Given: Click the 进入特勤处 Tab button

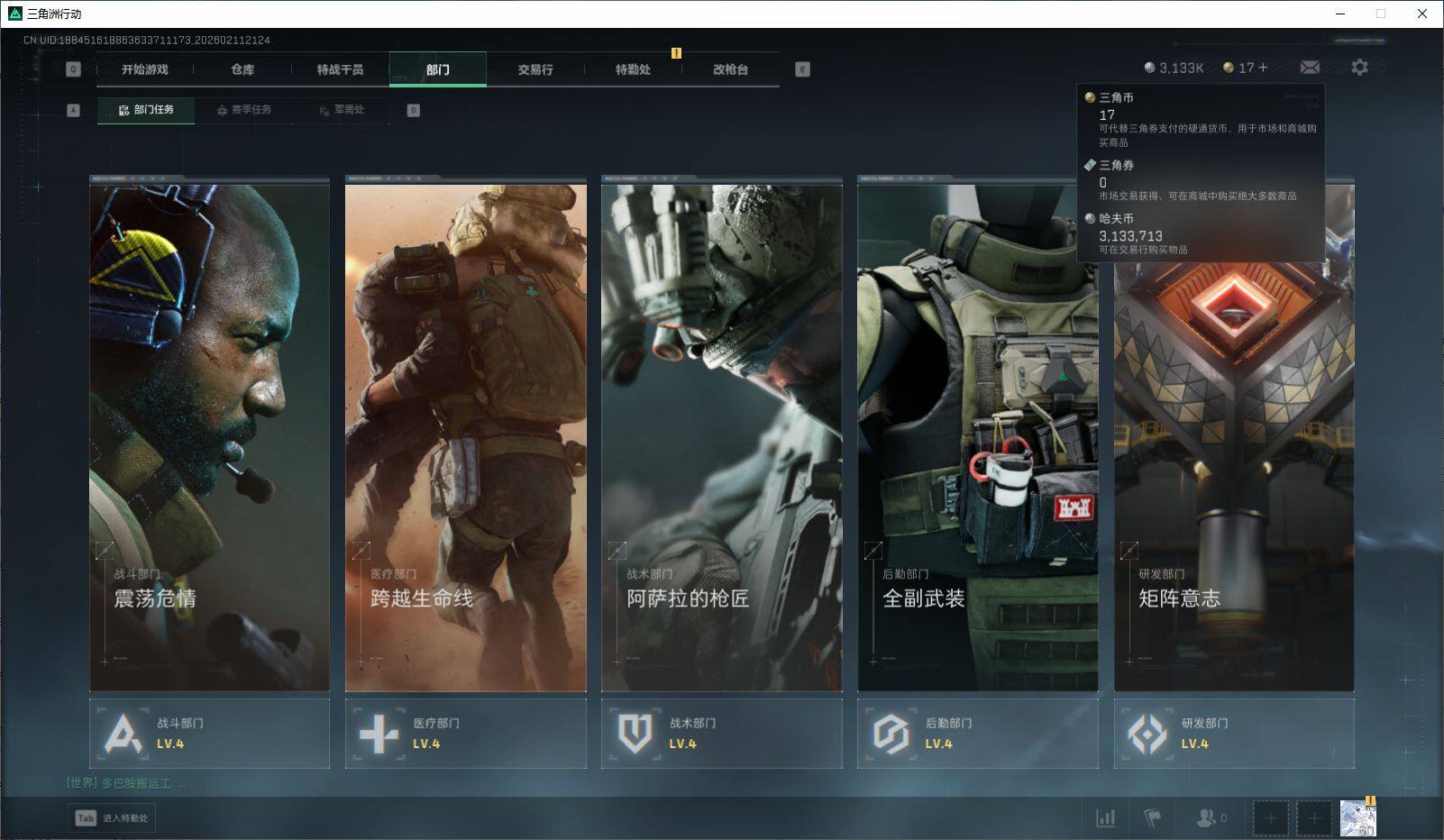Looking at the screenshot, I should coord(112,817).
